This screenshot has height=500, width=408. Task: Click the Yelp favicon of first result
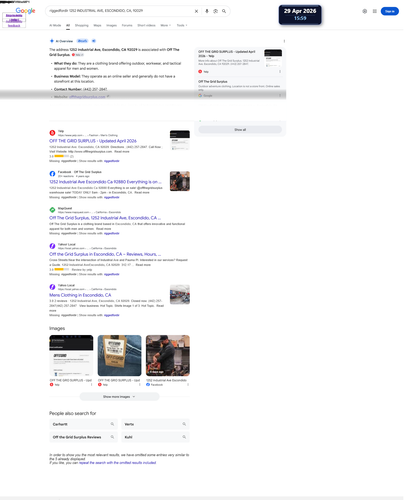[x=52, y=133]
